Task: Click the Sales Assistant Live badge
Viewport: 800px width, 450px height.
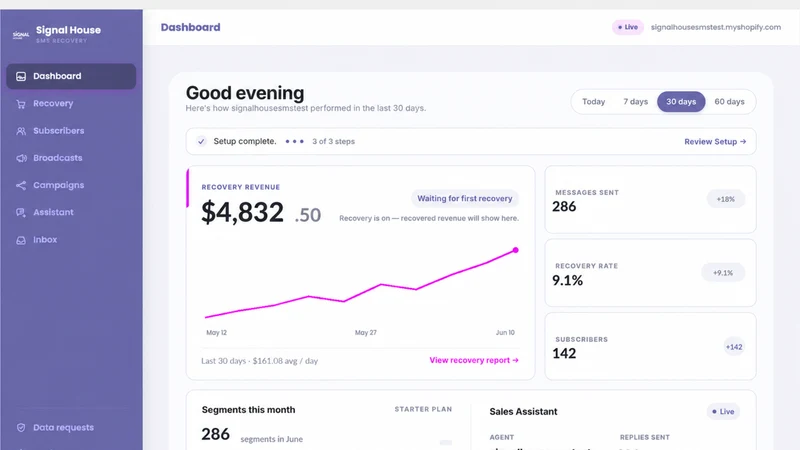Action: click(x=723, y=411)
